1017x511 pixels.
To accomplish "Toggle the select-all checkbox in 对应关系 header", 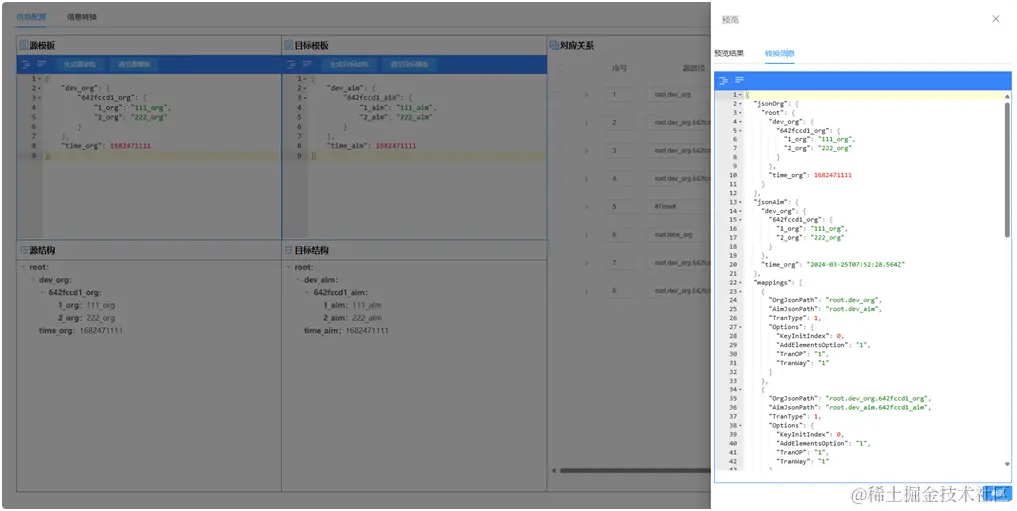I will [559, 68].
